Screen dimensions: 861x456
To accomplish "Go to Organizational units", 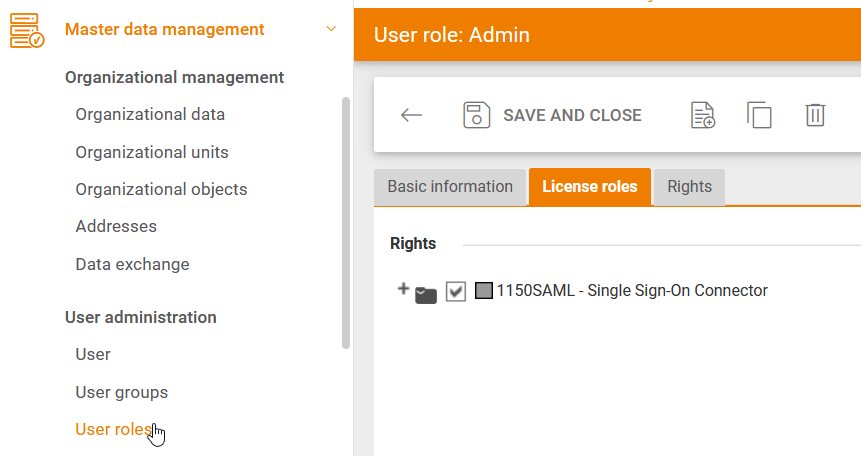I will (x=152, y=152).
